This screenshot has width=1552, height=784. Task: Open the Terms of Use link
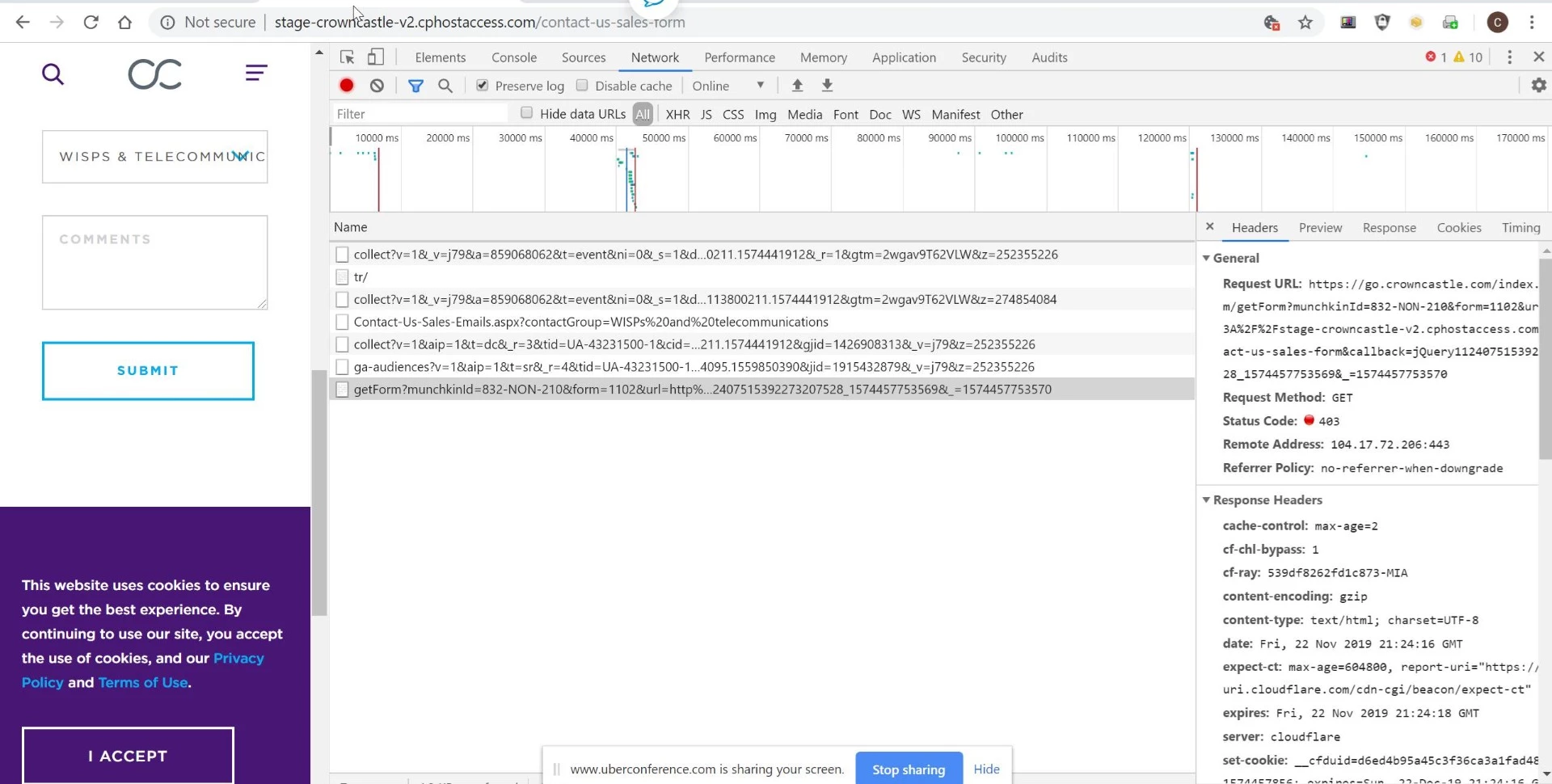pos(143,682)
